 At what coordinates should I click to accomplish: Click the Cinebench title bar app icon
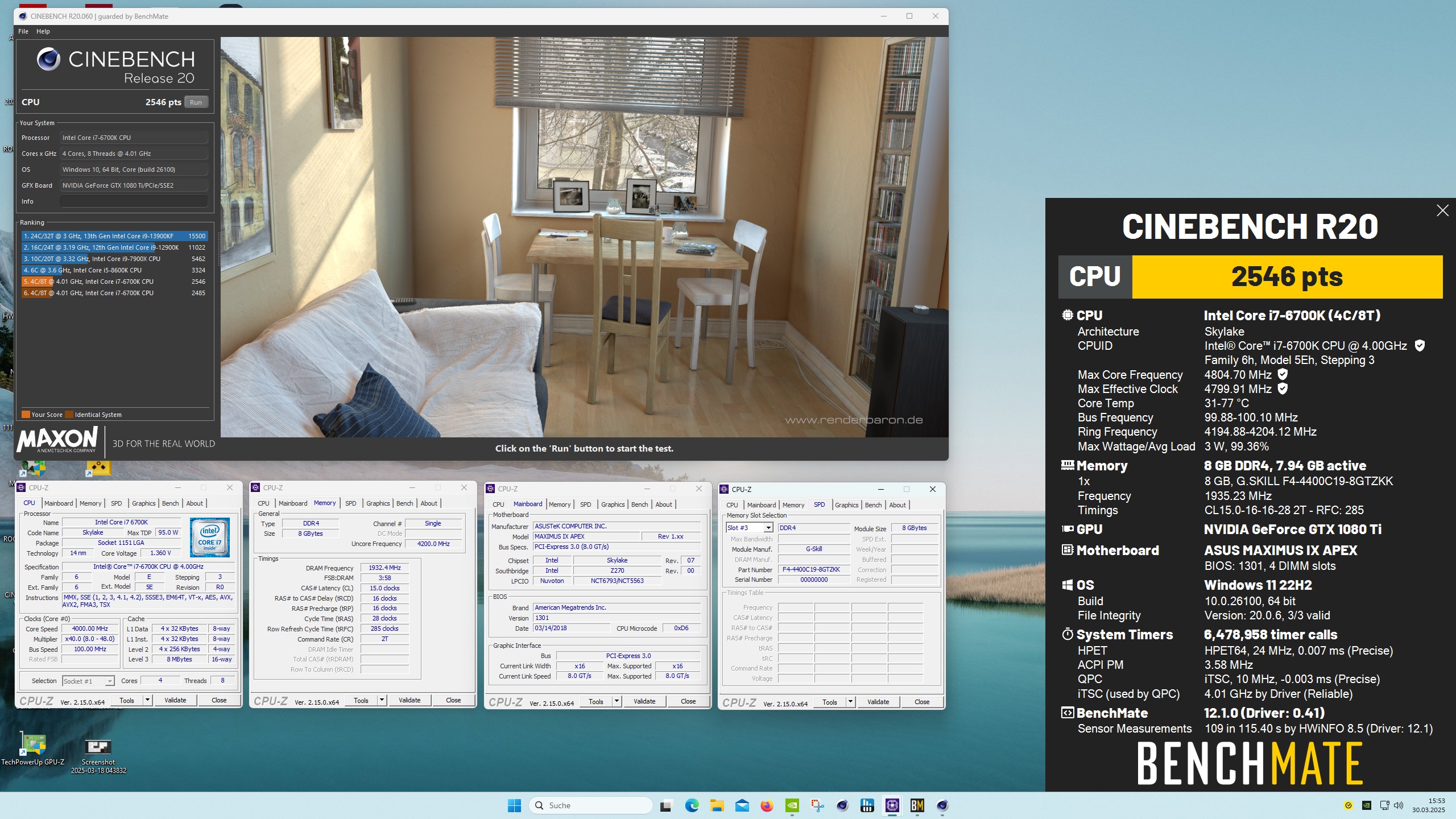pyautogui.click(x=22, y=16)
